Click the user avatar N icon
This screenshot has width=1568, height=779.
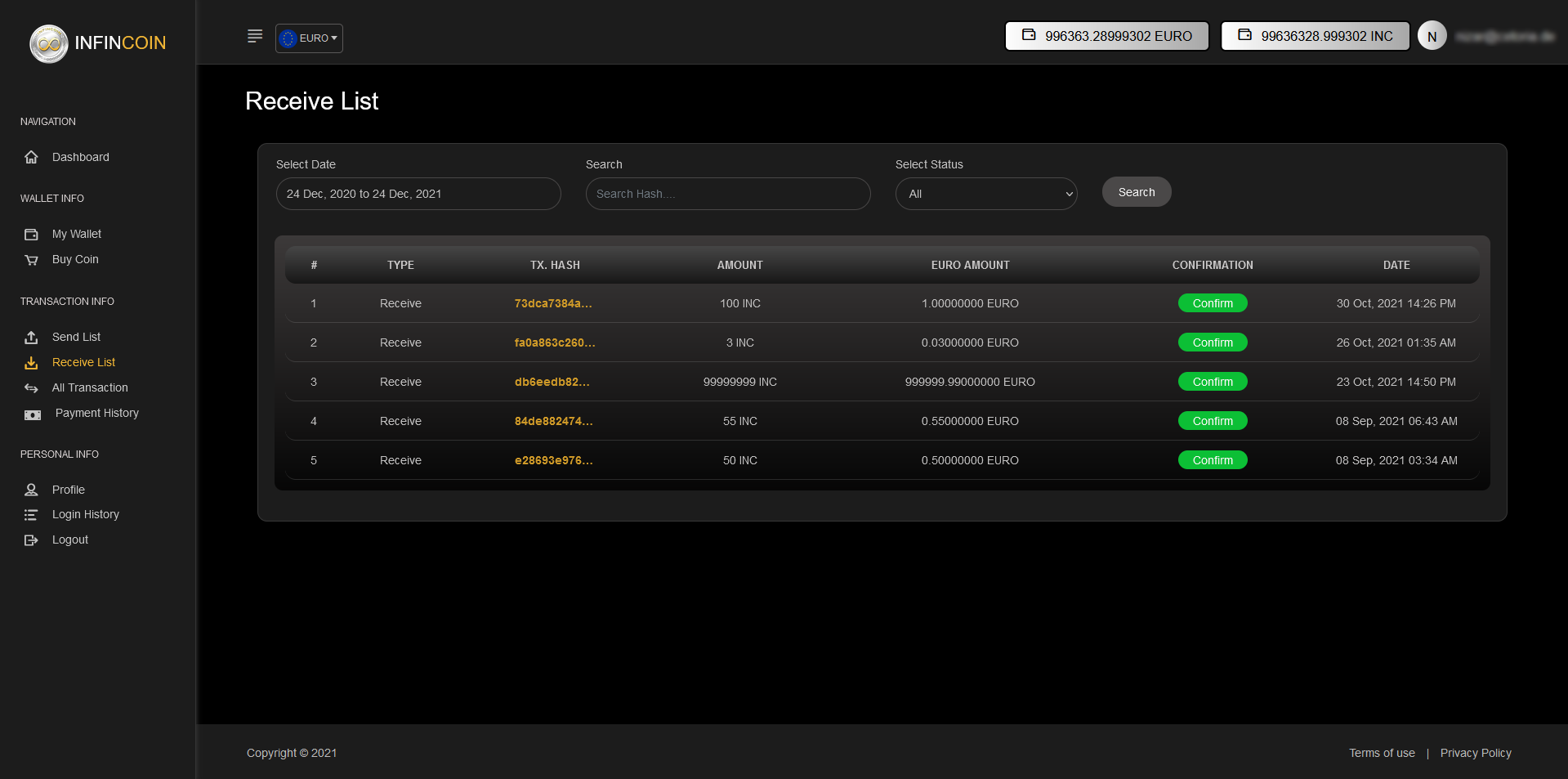click(x=1432, y=36)
